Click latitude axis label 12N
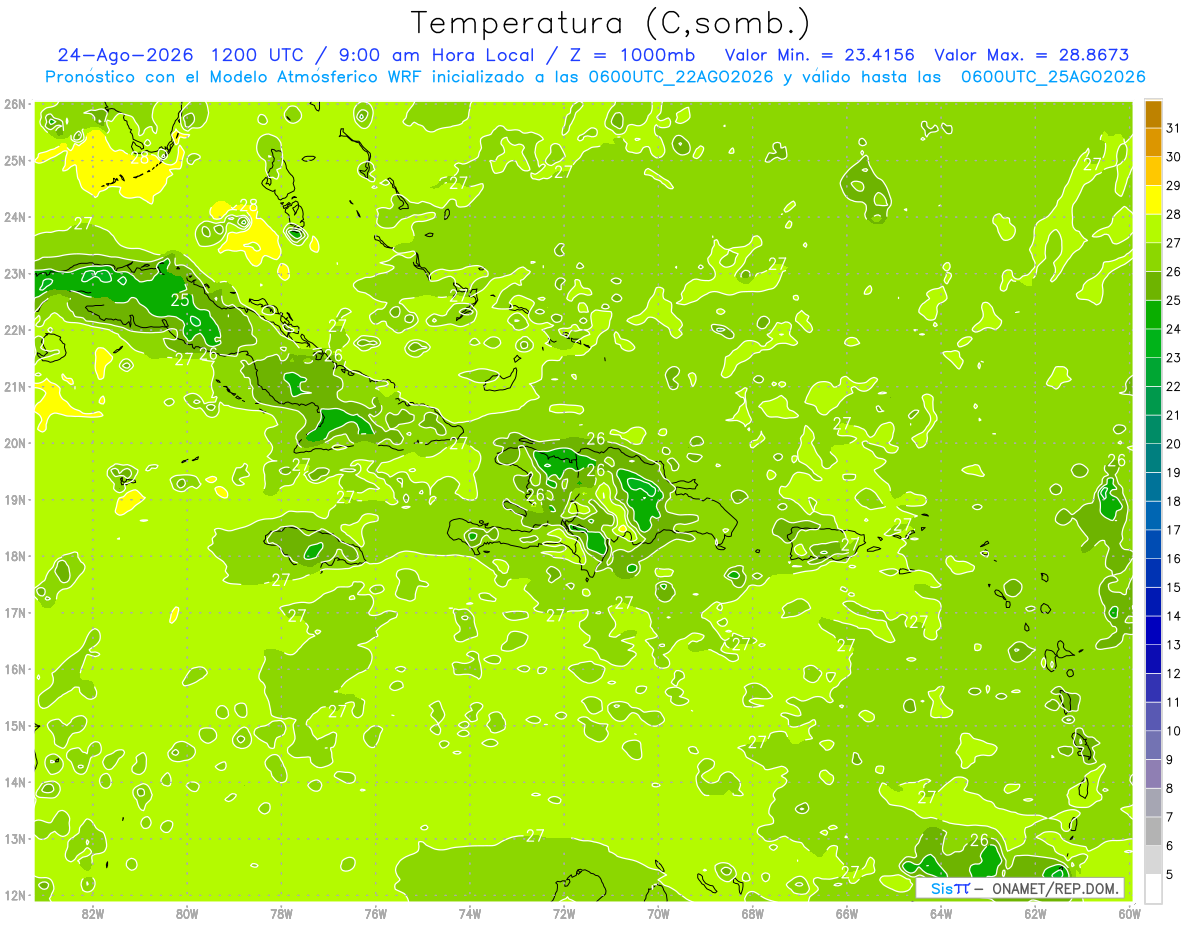The width and height of the screenshot is (1200, 927). pos(15,895)
